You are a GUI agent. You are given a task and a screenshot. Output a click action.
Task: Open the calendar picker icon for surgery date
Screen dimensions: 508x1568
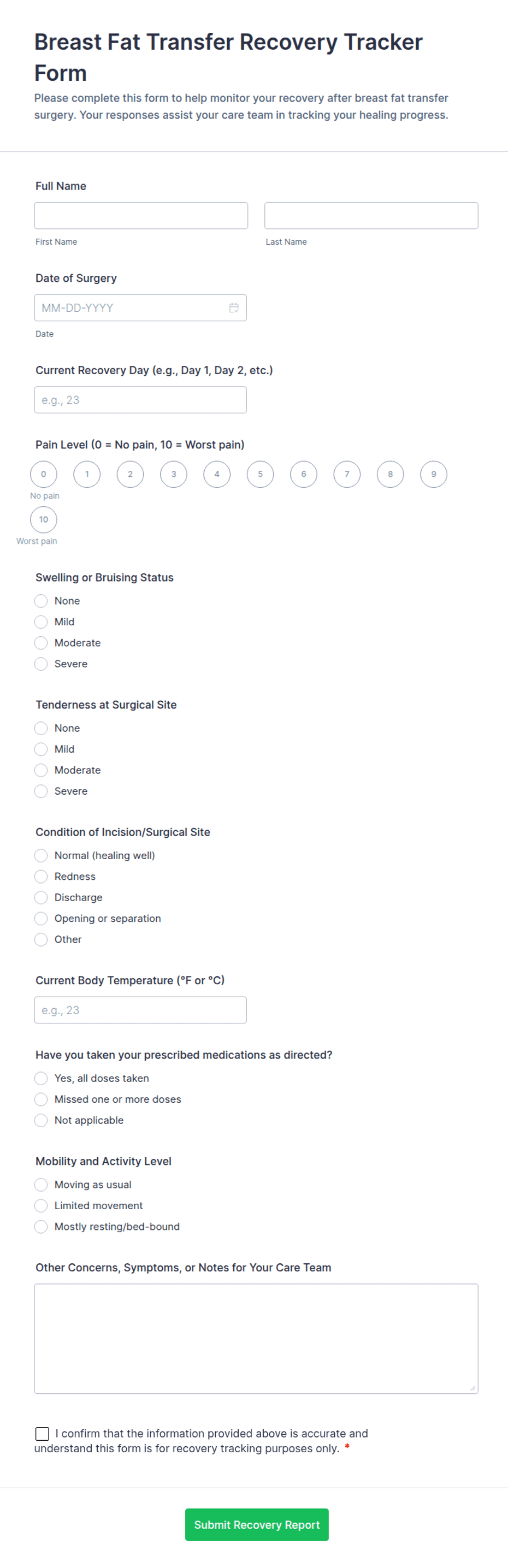(x=233, y=308)
